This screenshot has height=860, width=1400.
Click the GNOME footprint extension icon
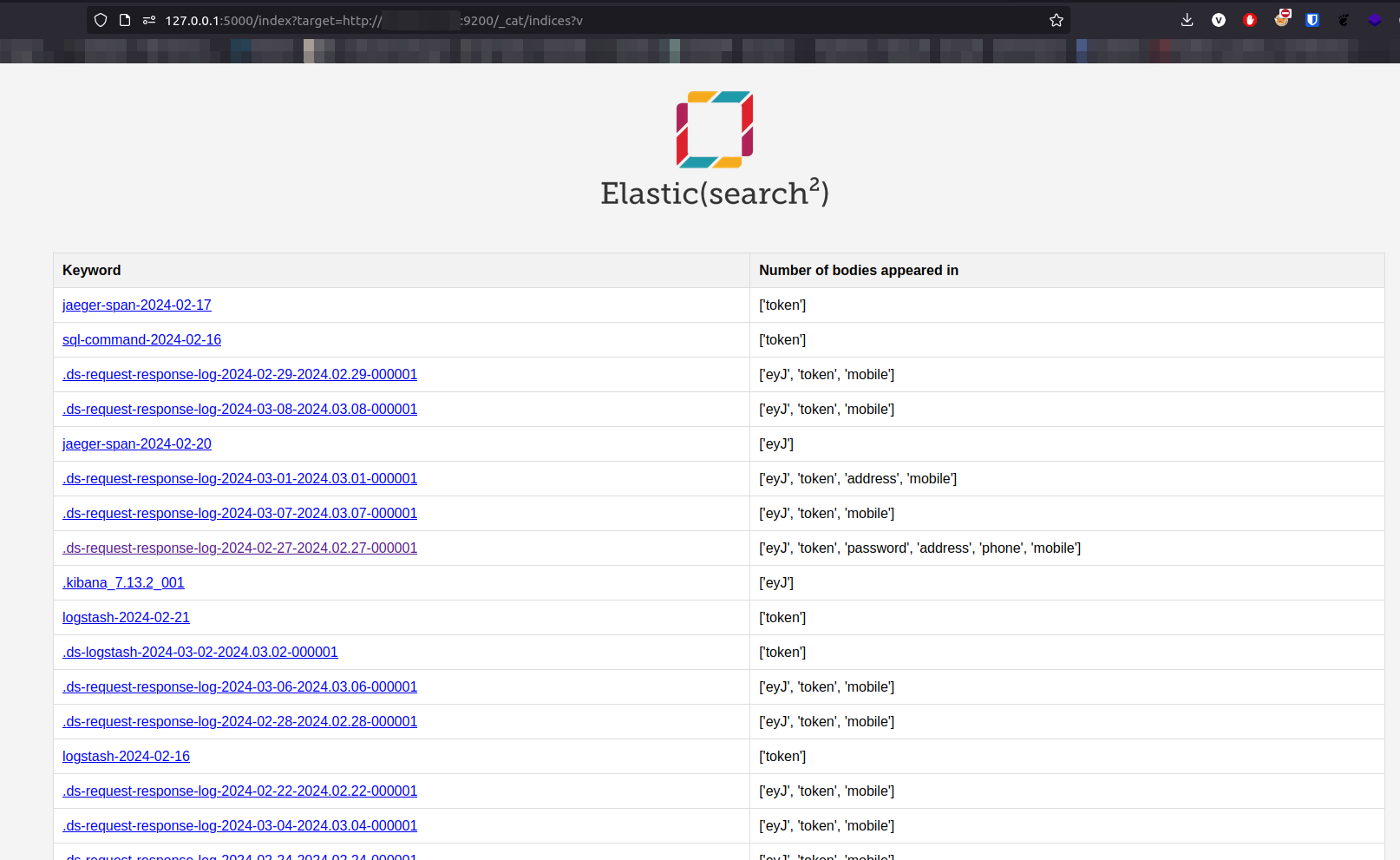(1344, 20)
